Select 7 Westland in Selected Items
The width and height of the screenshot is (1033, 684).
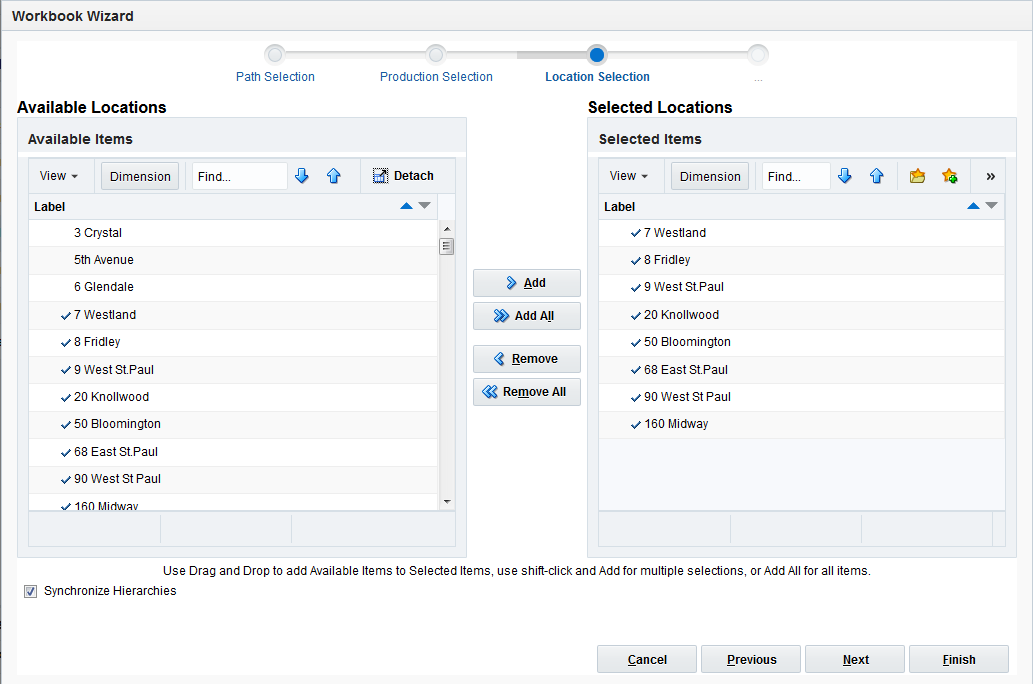pos(802,233)
